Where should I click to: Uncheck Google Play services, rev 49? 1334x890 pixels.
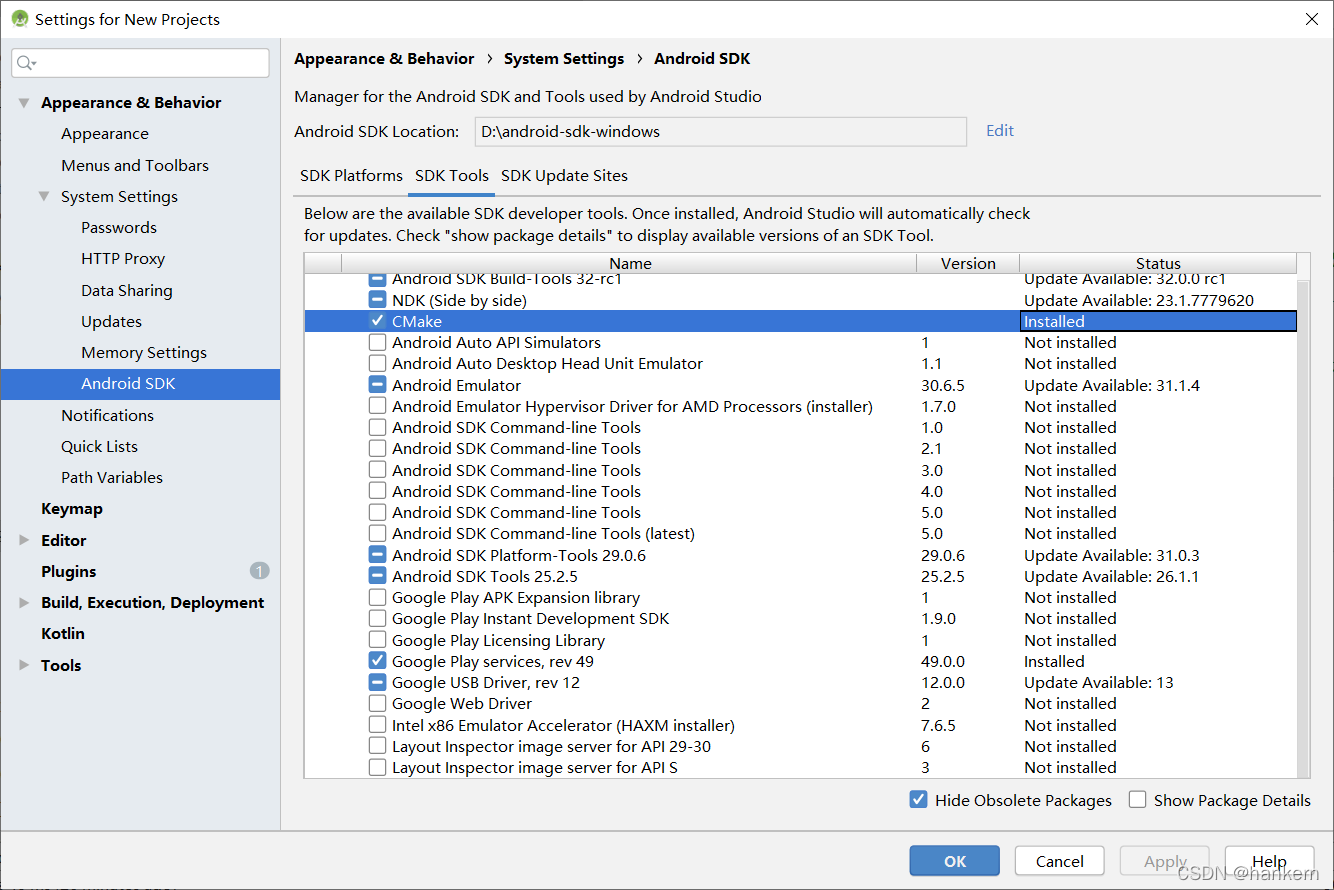click(x=377, y=661)
